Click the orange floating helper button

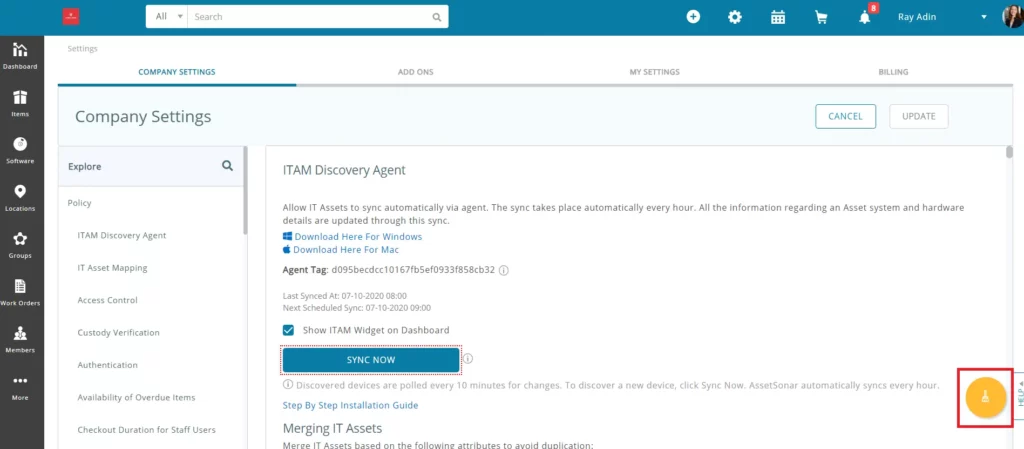tap(985, 397)
